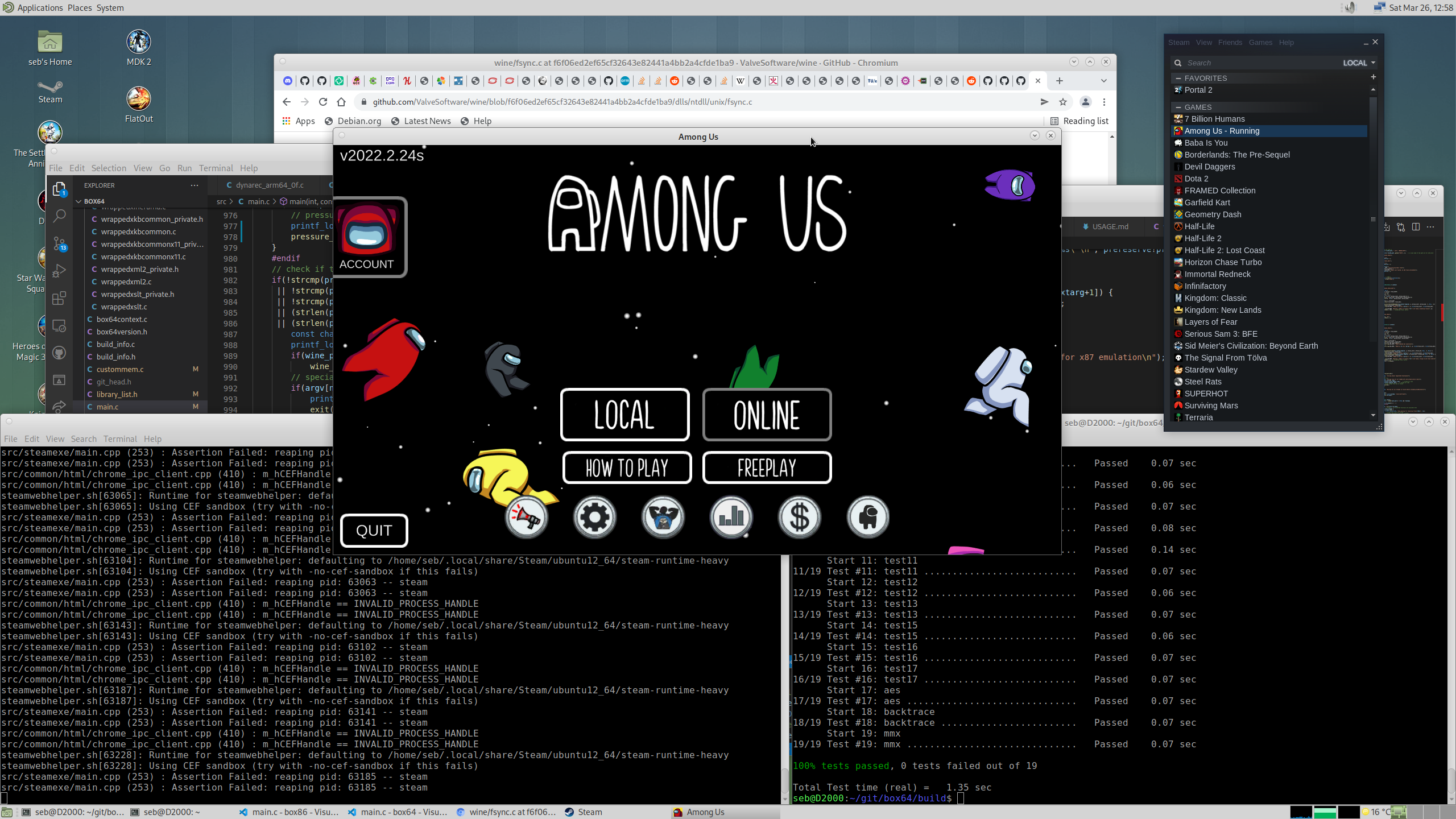This screenshot has width=1456, height=819.
Task: Collapse the GAMES section in Steam
Action: [x=1178, y=107]
